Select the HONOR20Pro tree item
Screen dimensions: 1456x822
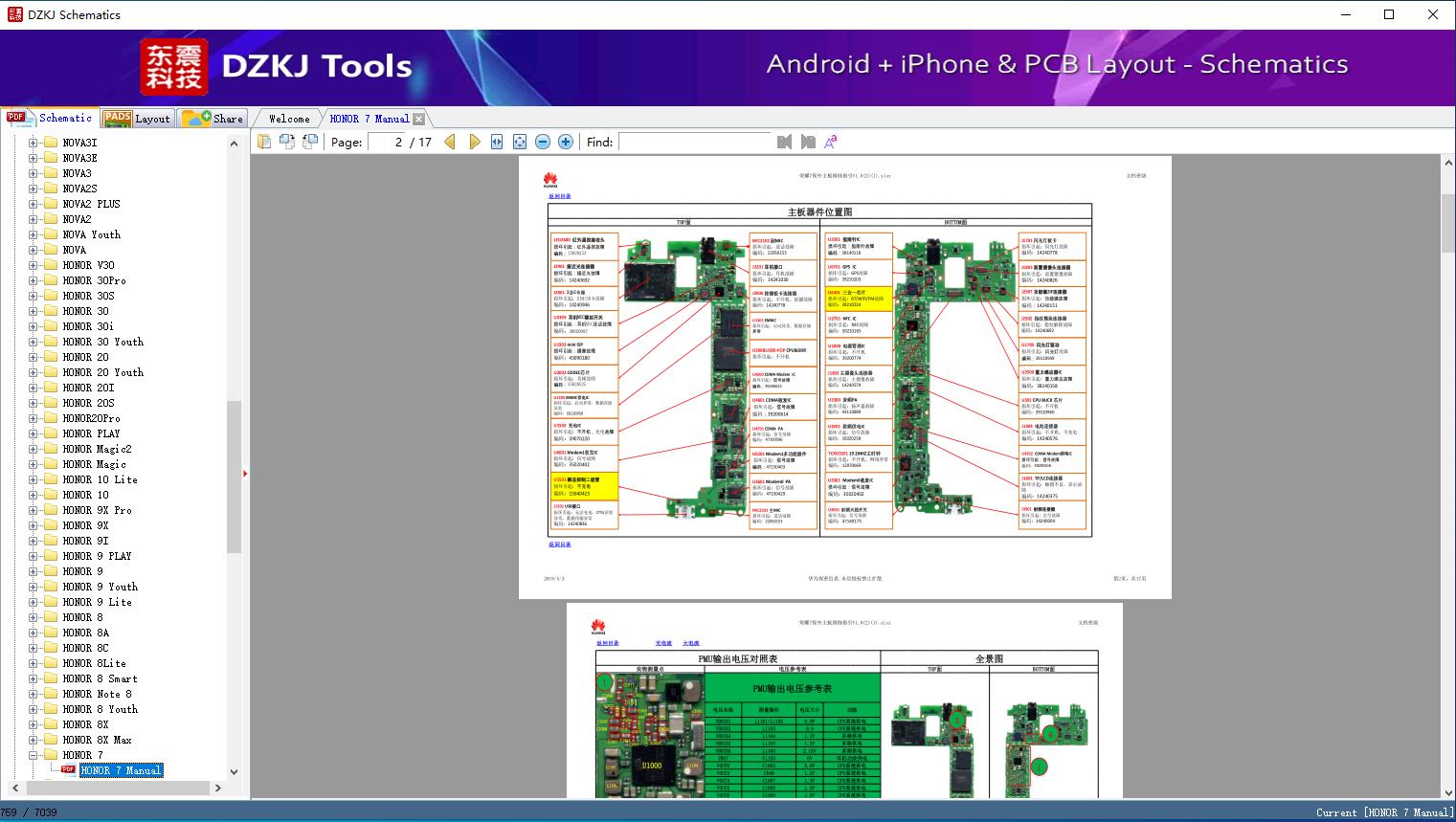pyautogui.click(x=92, y=418)
